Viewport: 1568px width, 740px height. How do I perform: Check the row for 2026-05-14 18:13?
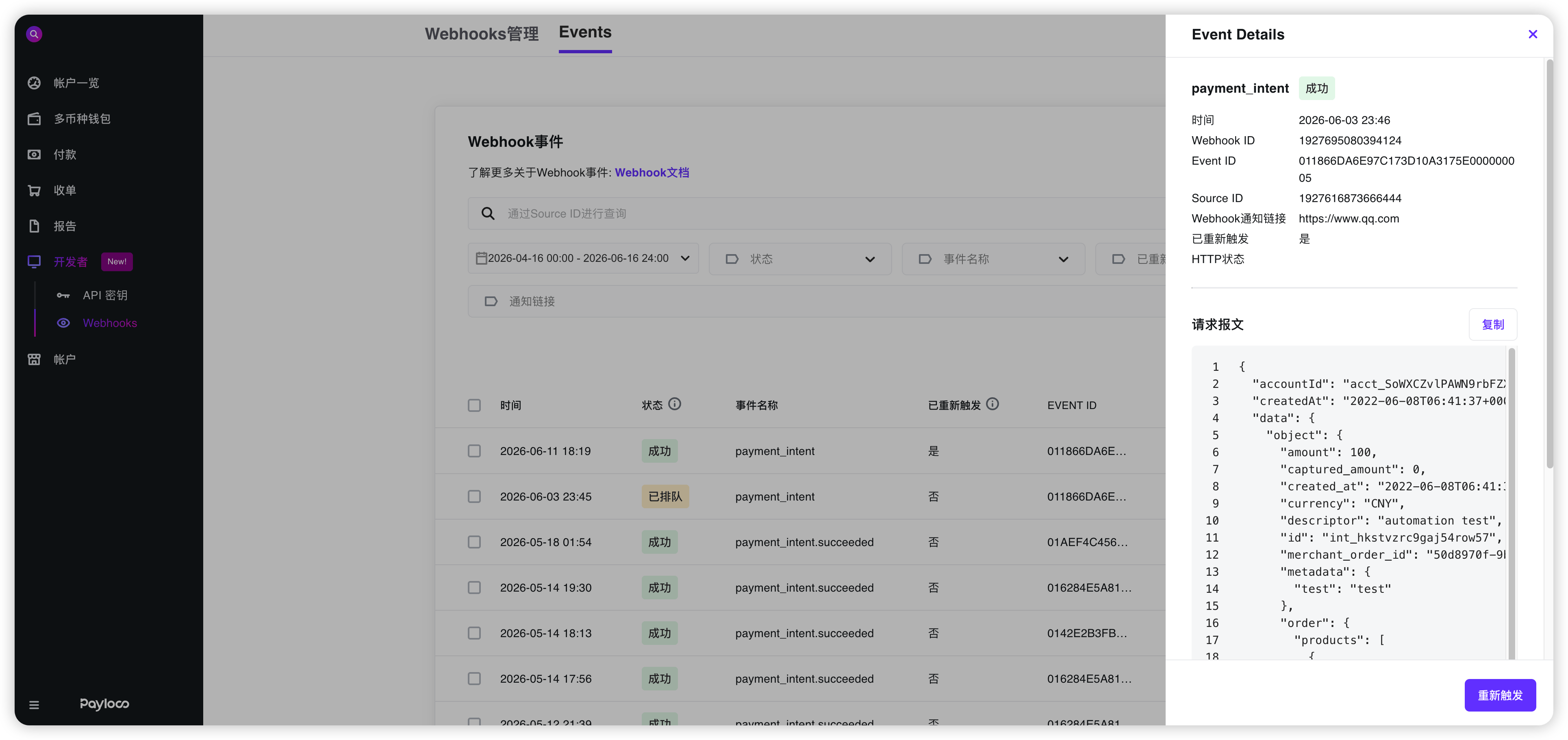point(474,633)
